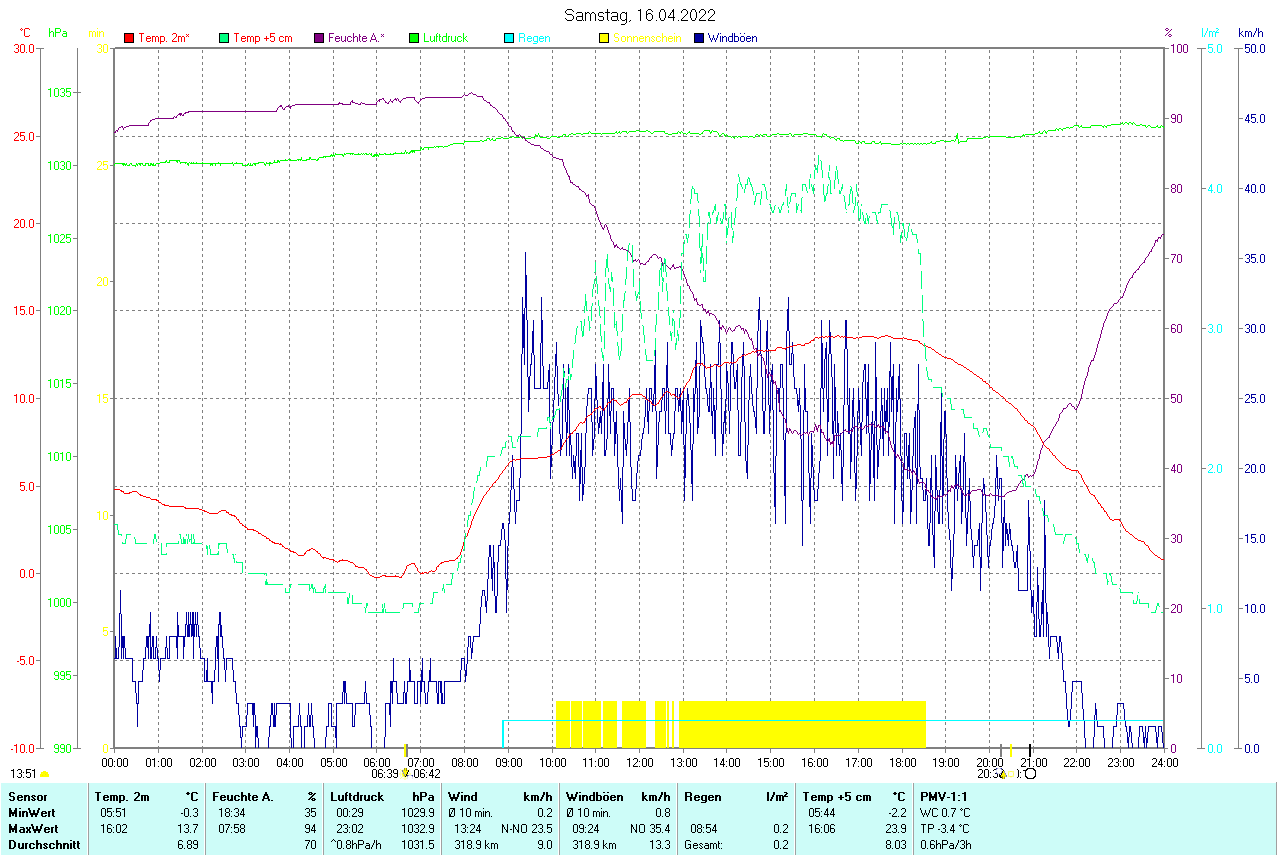Select the Regen legend label

[534, 38]
